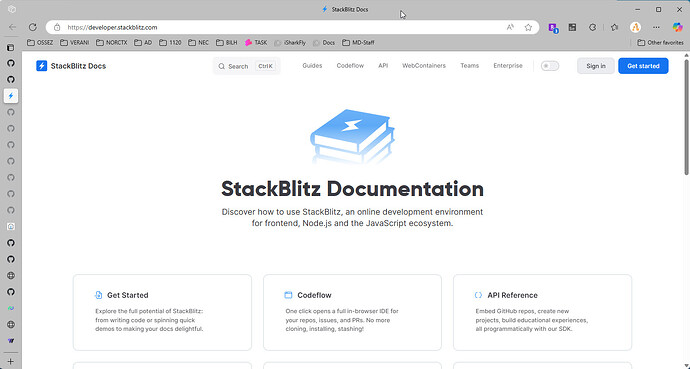This screenshot has width=690, height=369.
Task: Open the purple B extension with badge
Action: tap(553, 28)
